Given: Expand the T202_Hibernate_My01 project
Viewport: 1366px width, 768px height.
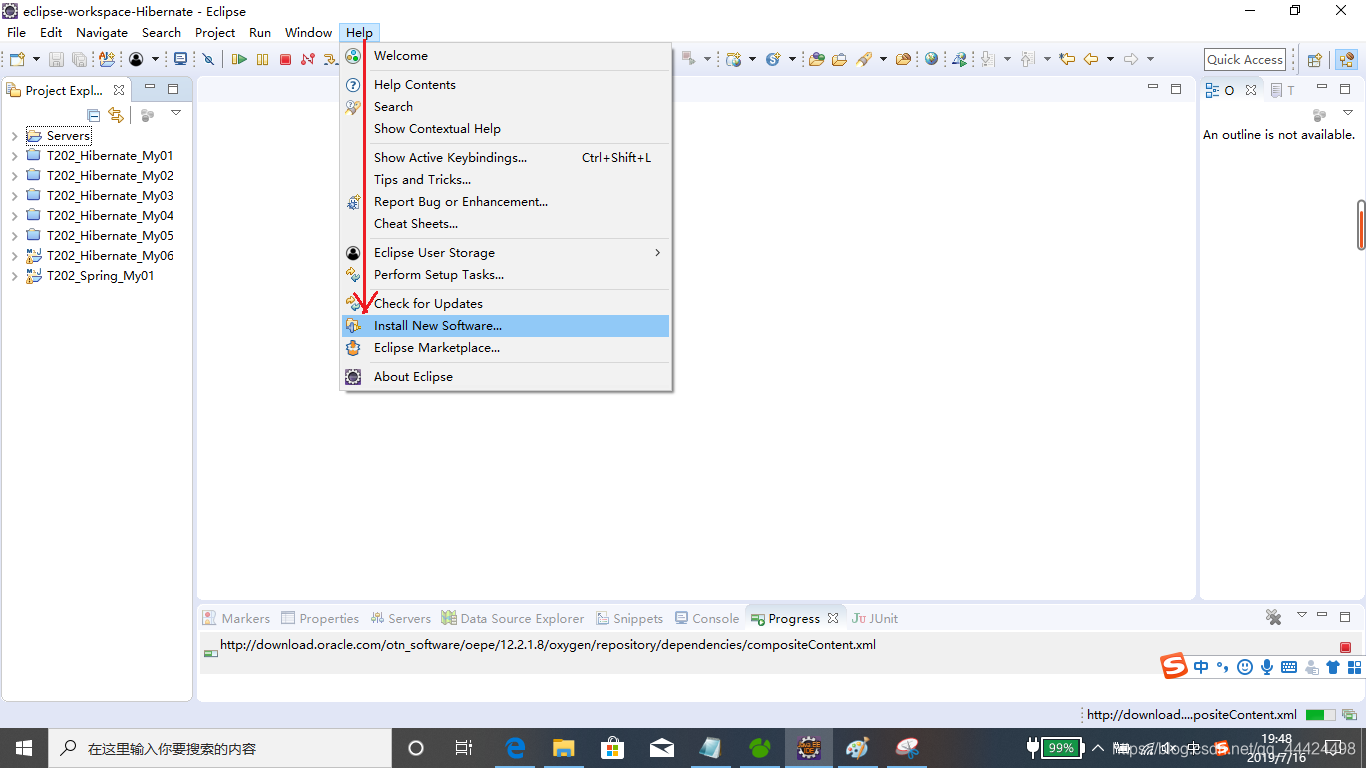Looking at the screenshot, I should (x=14, y=156).
